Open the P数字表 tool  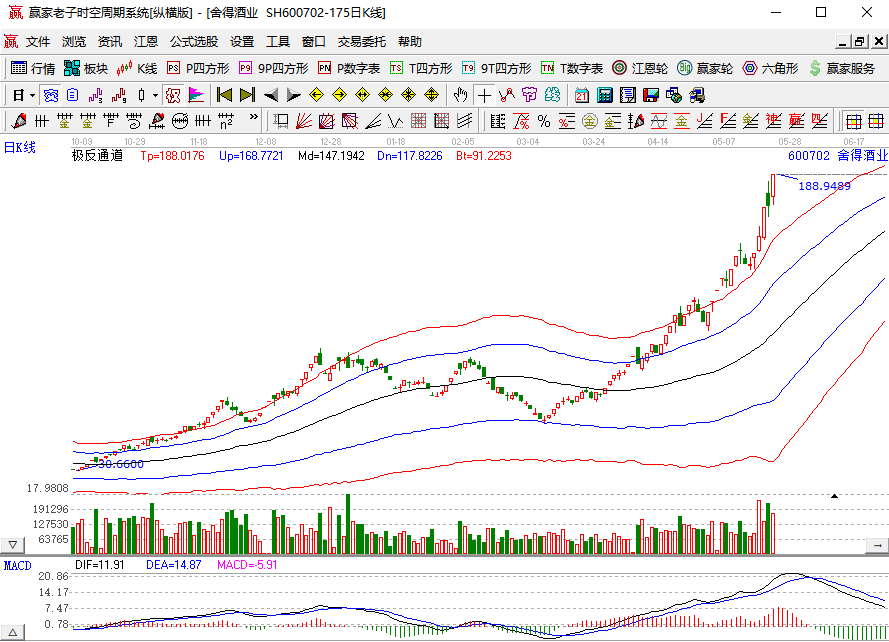pyautogui.click(x=349, y=69)
